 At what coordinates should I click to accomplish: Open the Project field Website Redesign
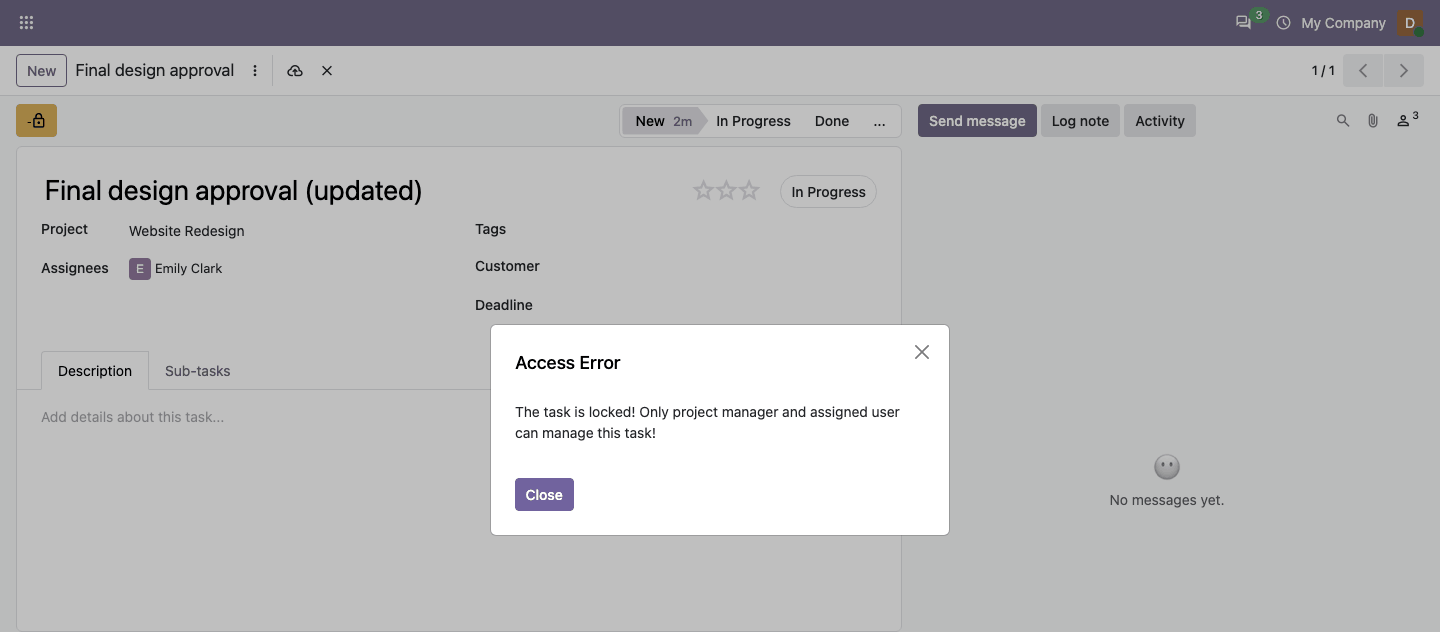pyautogui.click(x=187, y=231)
